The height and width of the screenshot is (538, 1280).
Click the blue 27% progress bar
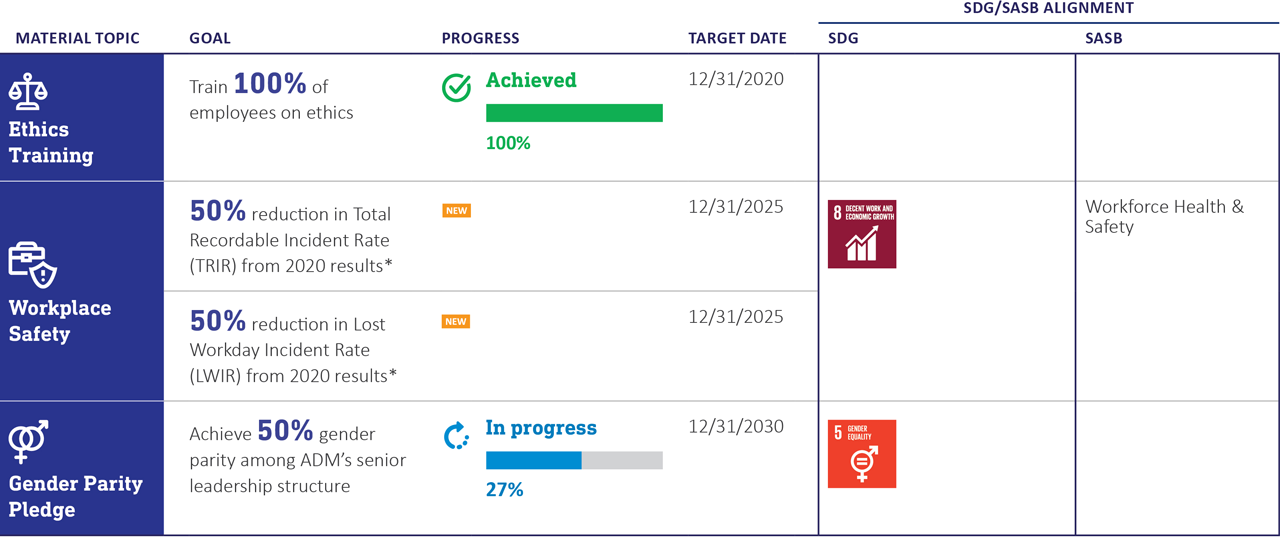click(574, 460)
